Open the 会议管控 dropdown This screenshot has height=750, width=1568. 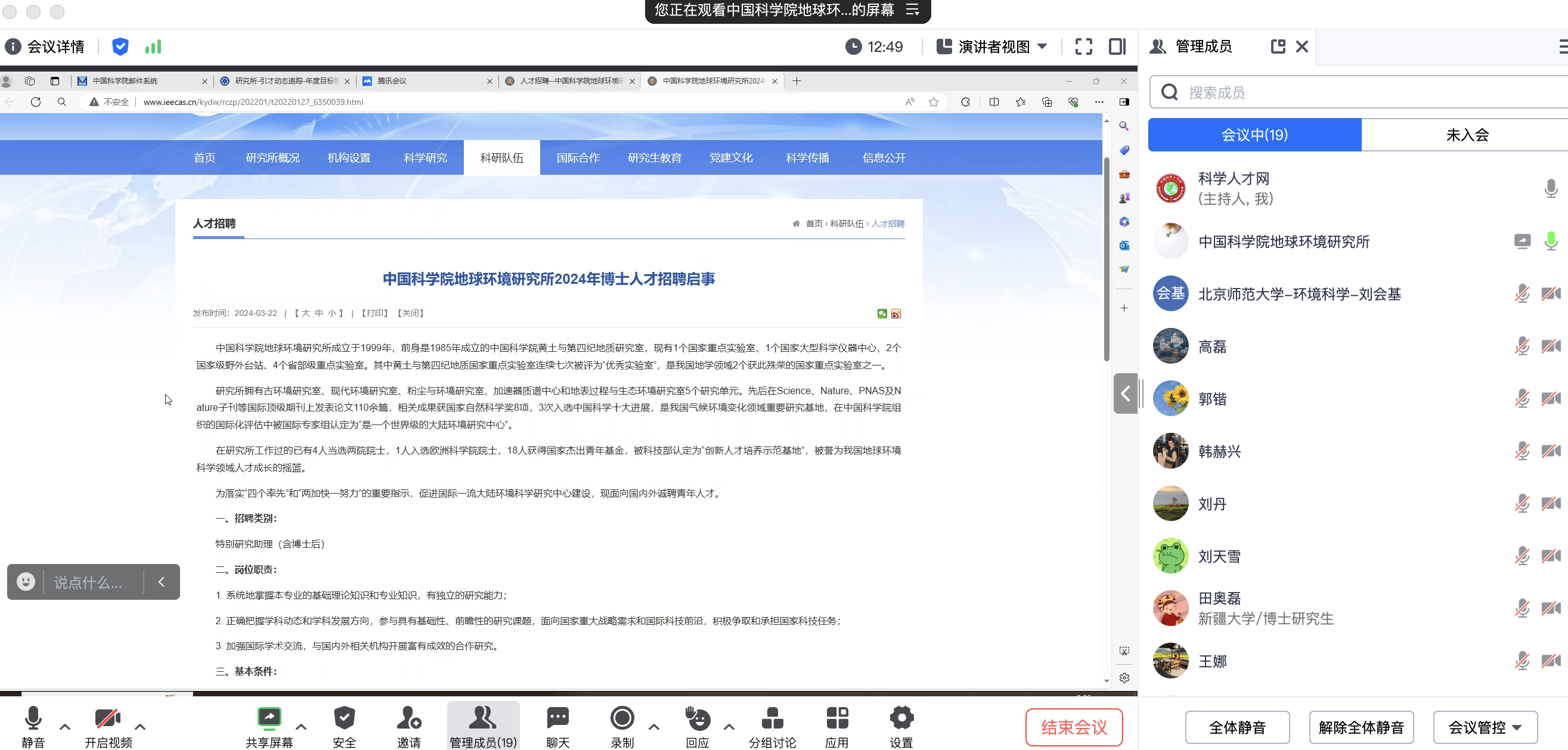(1485, 727)
